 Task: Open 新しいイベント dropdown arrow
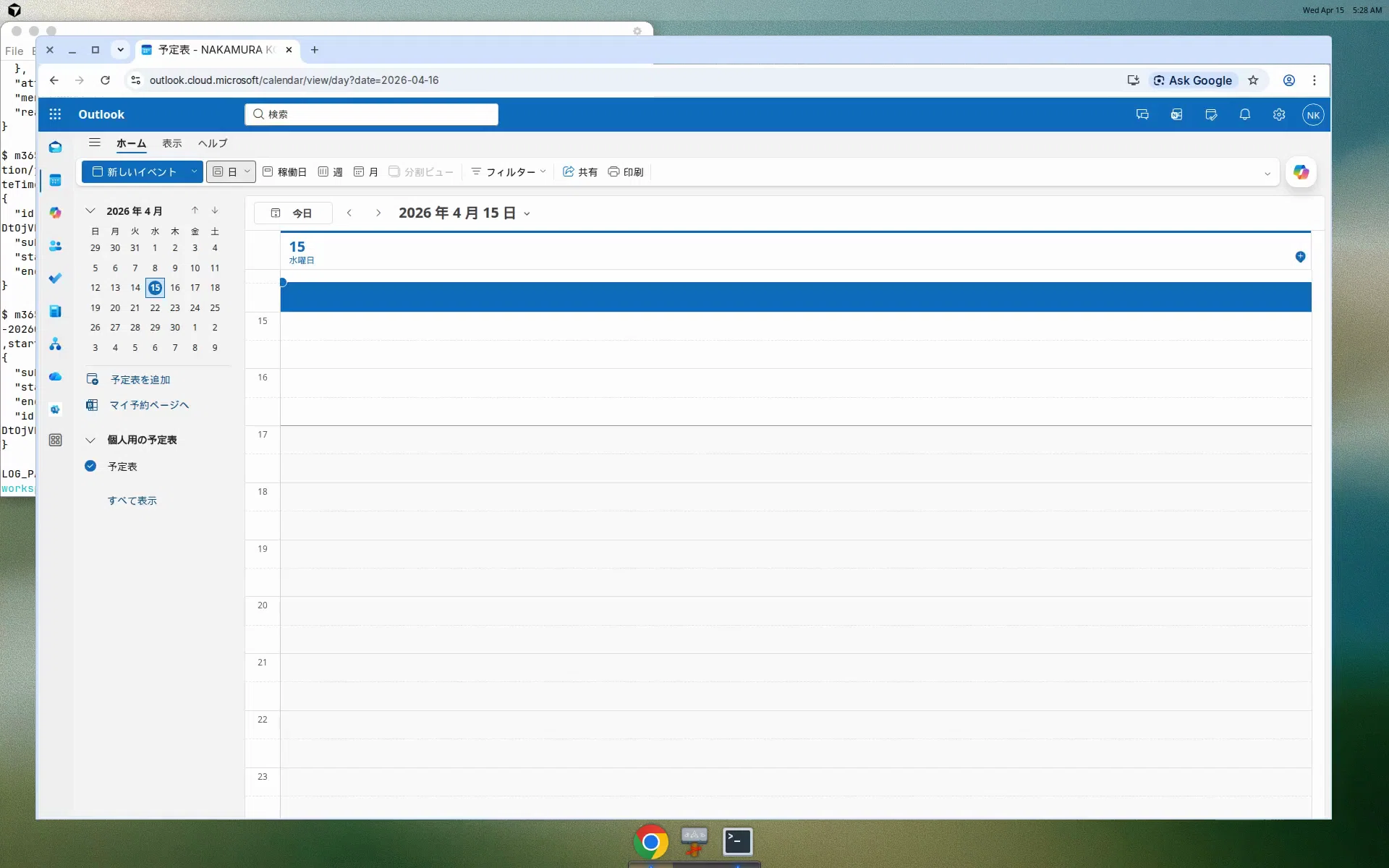coord(194,172)
